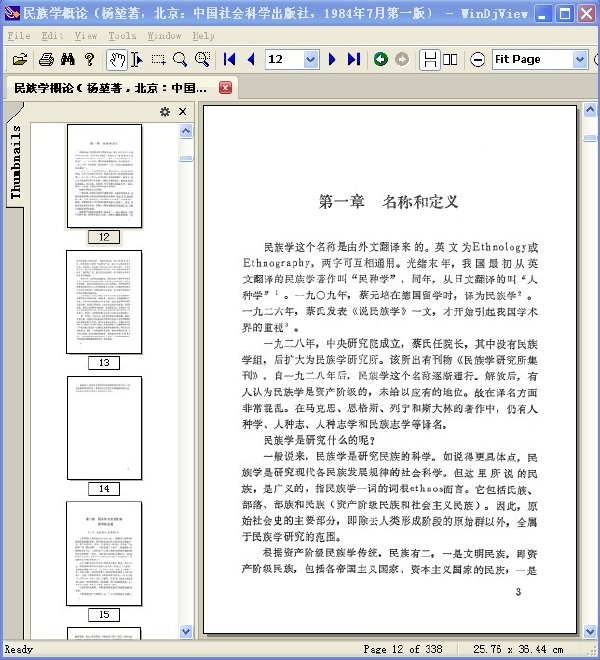Open the Window menu
The width and height of the screenshot is (600, 660).
point(164,36)
